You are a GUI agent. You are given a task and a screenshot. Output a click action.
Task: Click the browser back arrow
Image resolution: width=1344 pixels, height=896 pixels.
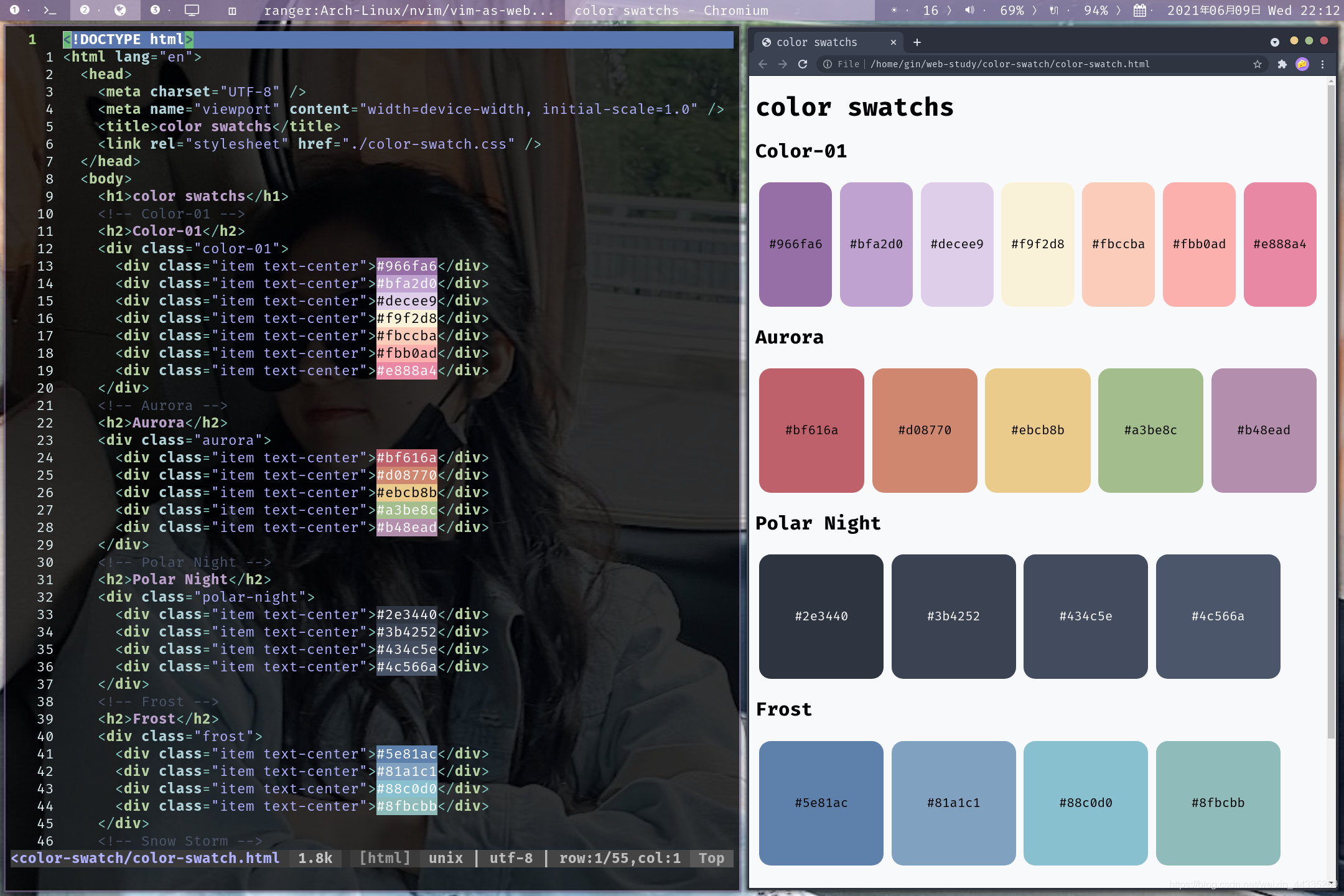click(x=763, y=64)
